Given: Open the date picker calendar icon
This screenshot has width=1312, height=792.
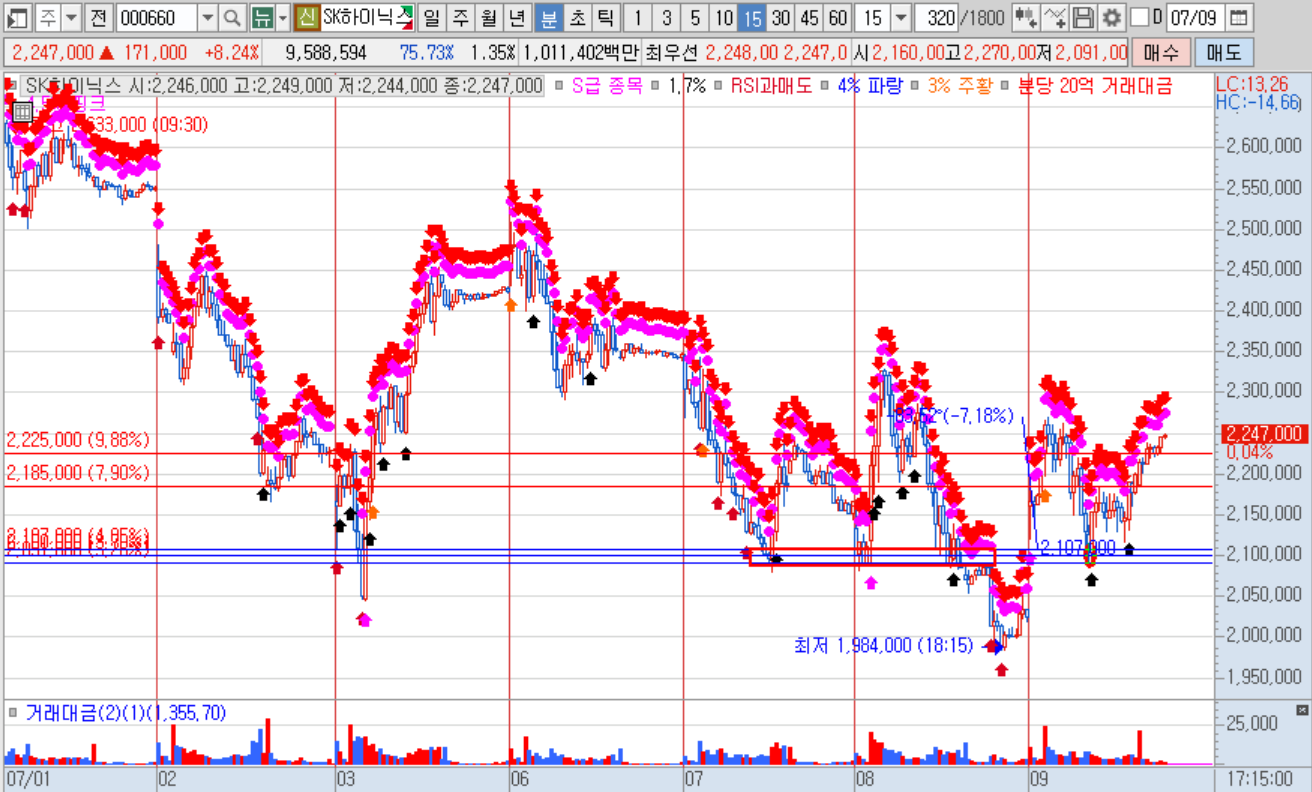Looking at the screenshot, I should tap(1238, 17).
